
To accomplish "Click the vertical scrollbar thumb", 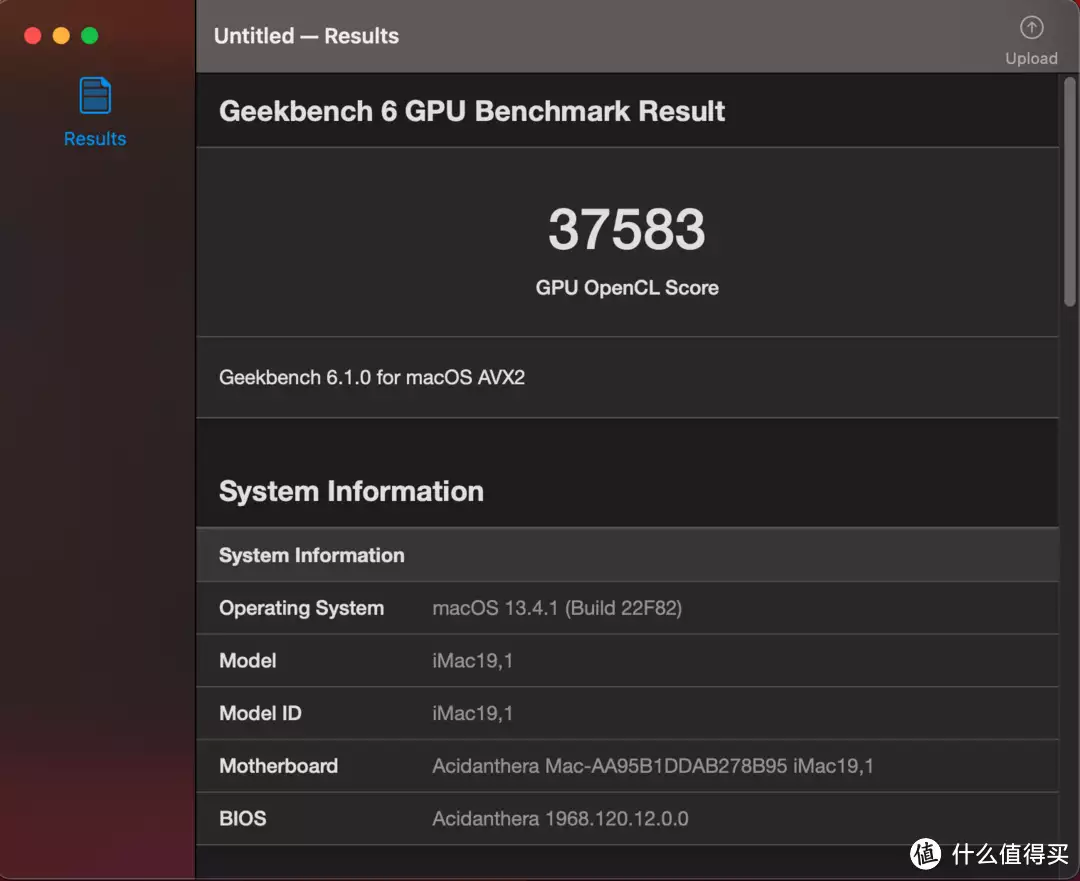I will point(1069,191).
